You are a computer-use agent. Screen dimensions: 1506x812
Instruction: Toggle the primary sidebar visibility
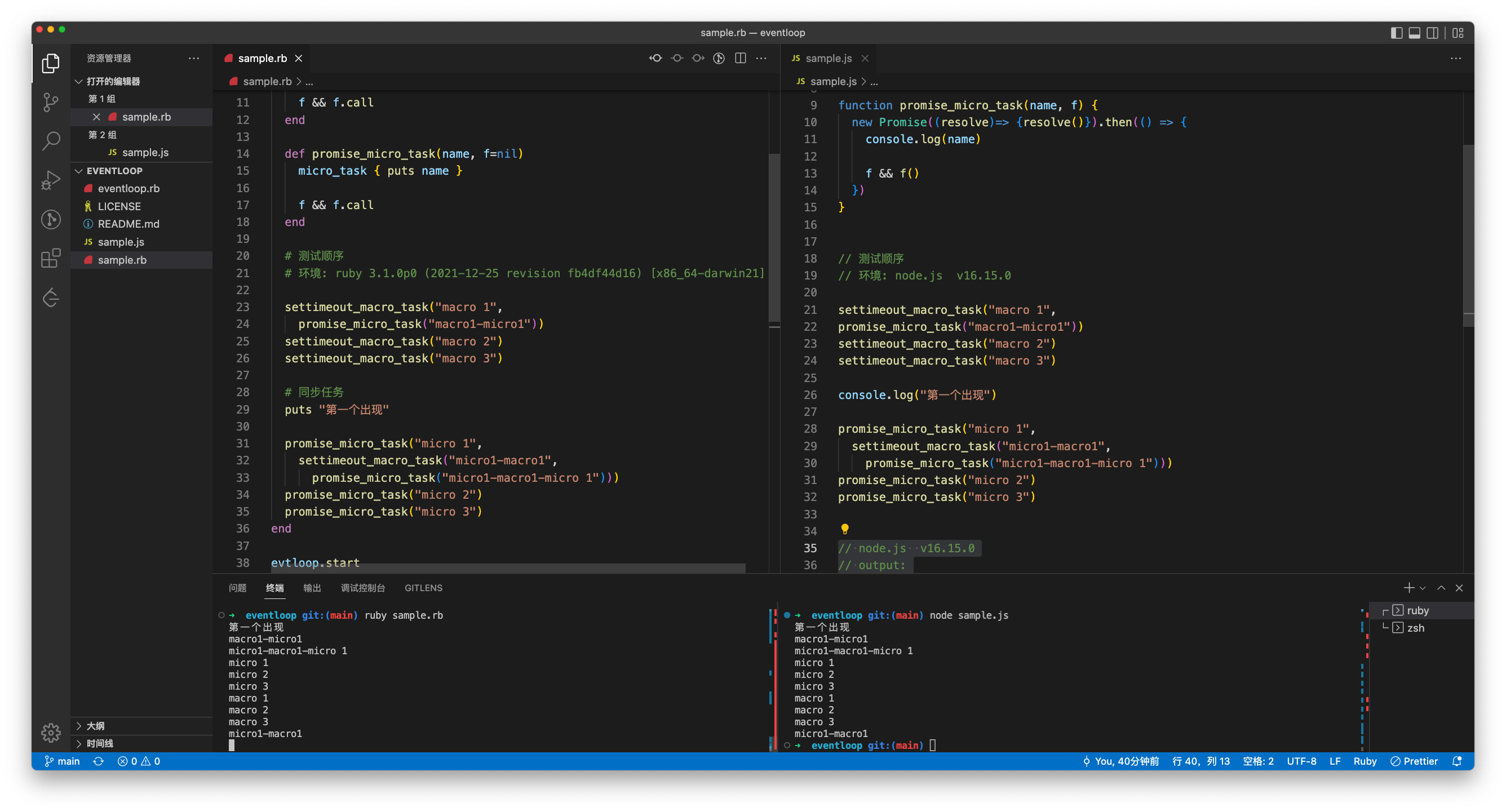[1396, 33]
